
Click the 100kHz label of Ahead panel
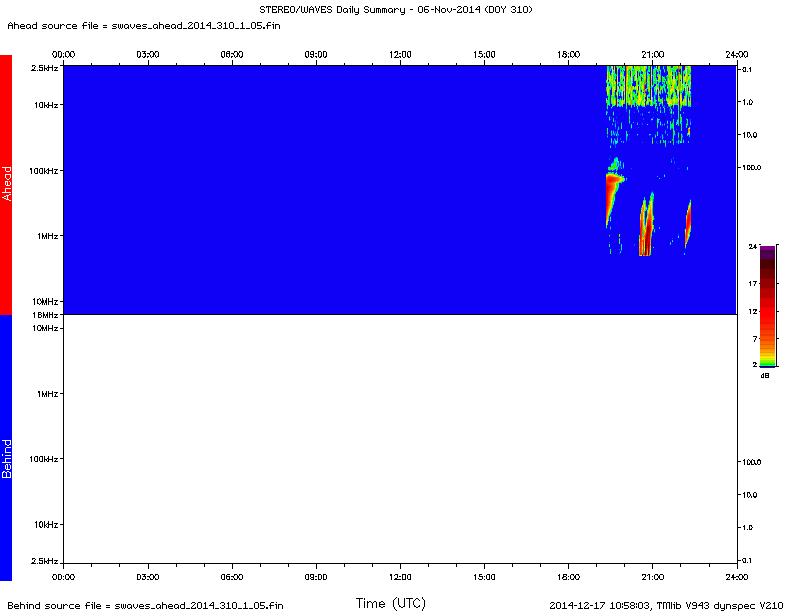click(x=44, y=171)
